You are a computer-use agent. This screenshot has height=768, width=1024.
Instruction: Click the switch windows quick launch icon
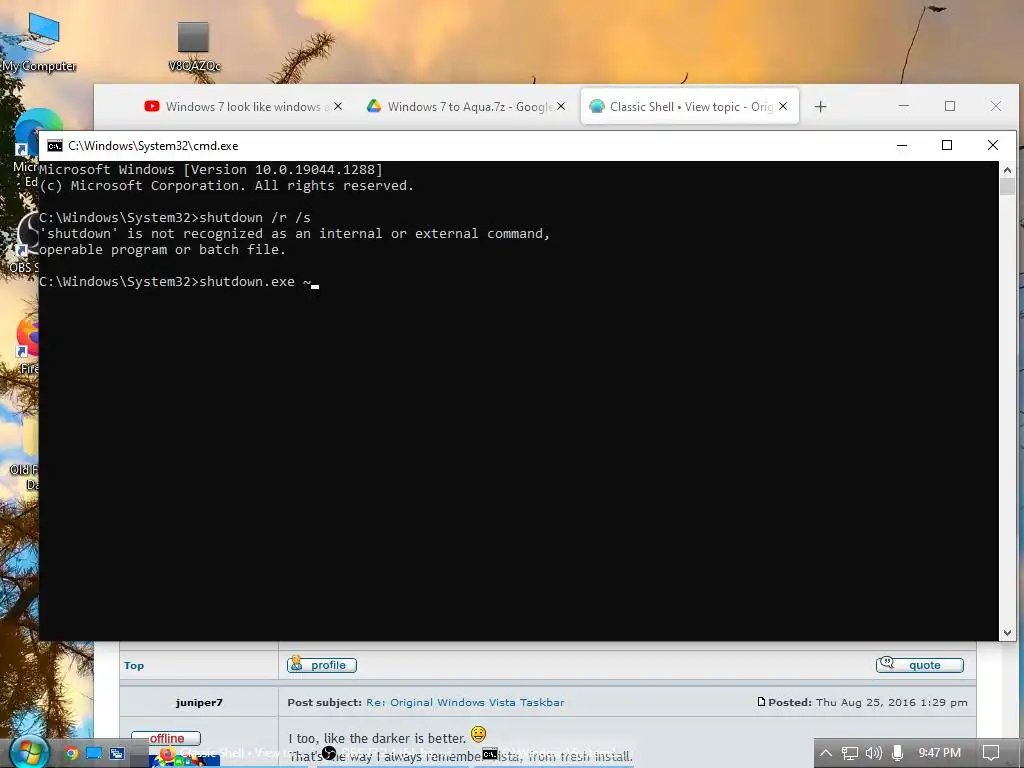point(117,754)
